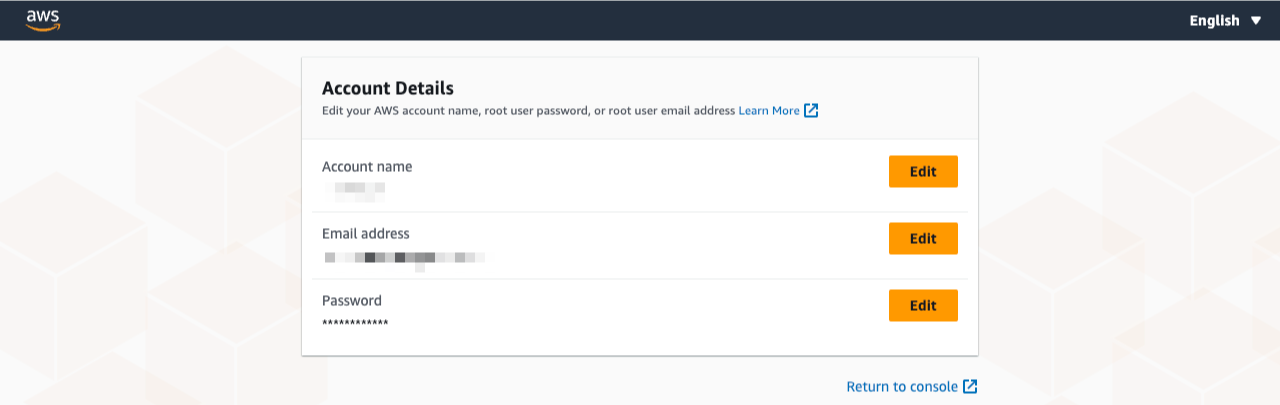Click the AWS logo in header
The height and width of the screenshot is (405, 1280).
click(43, 20)
